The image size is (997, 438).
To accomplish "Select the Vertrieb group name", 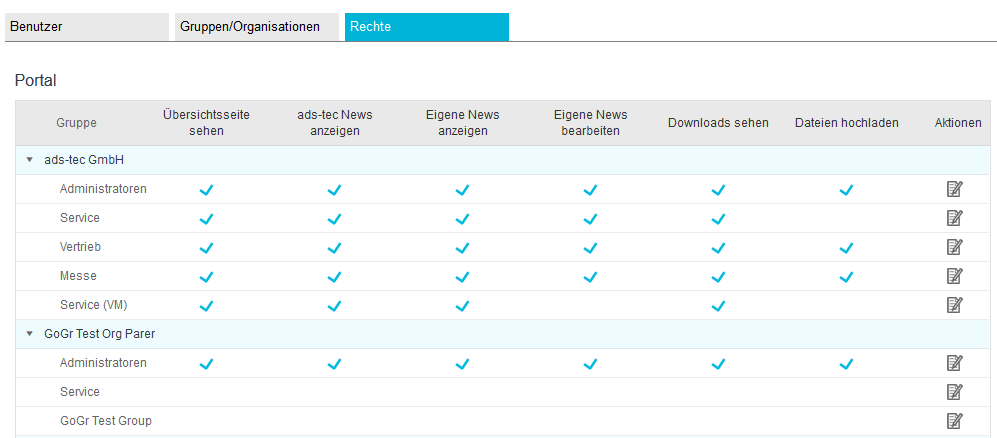I will [80, 247].
